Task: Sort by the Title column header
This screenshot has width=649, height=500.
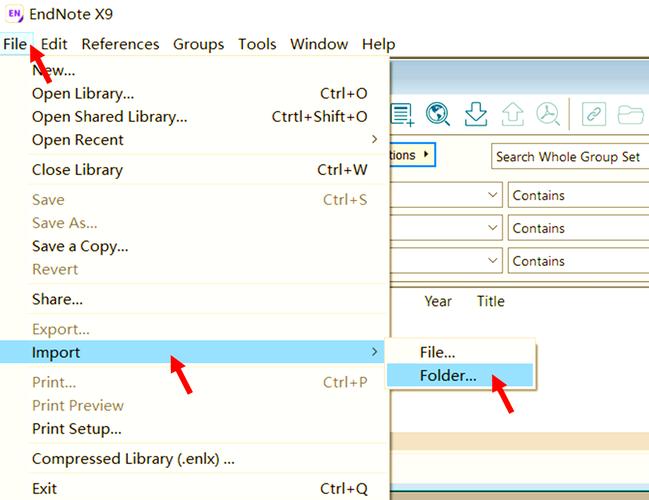Action: click(490, 301)
